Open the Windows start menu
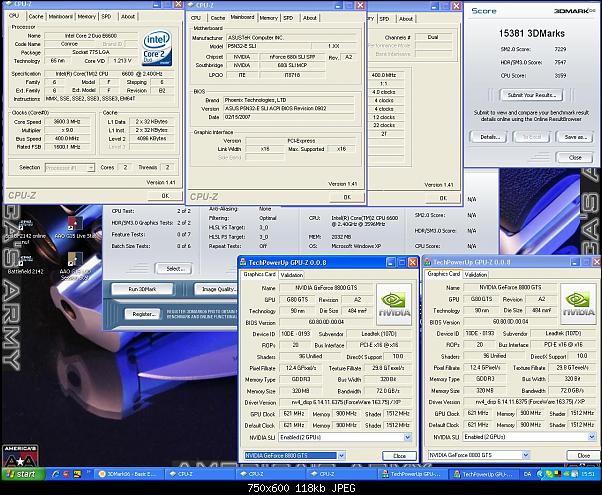 pyautogui.click(x=22, y=474)
